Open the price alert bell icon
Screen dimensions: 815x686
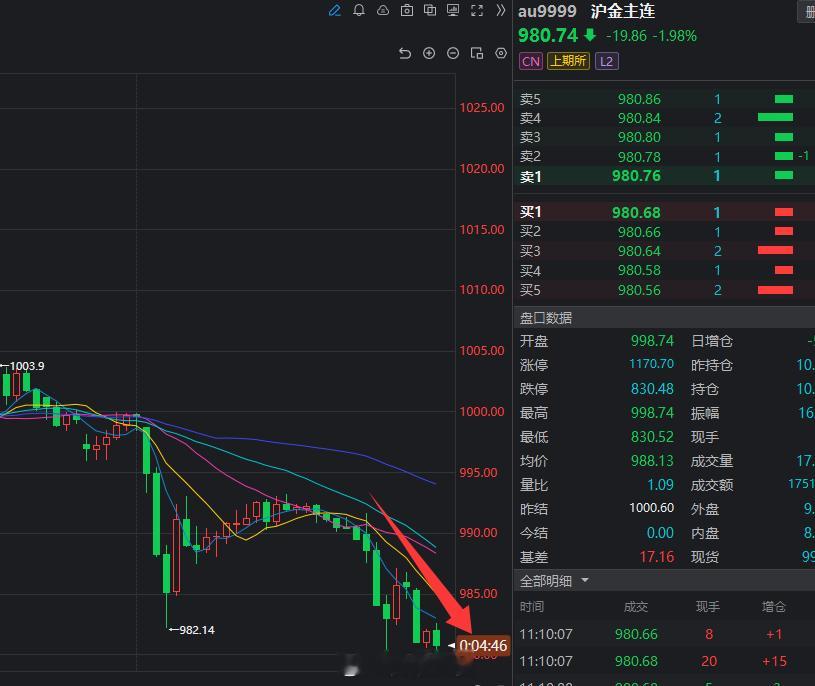click(359, 10)
